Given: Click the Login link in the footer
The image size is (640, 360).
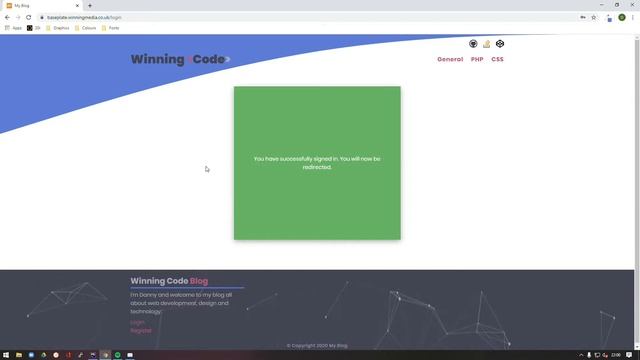Looking at the screenshot, I should coord(138,322).
